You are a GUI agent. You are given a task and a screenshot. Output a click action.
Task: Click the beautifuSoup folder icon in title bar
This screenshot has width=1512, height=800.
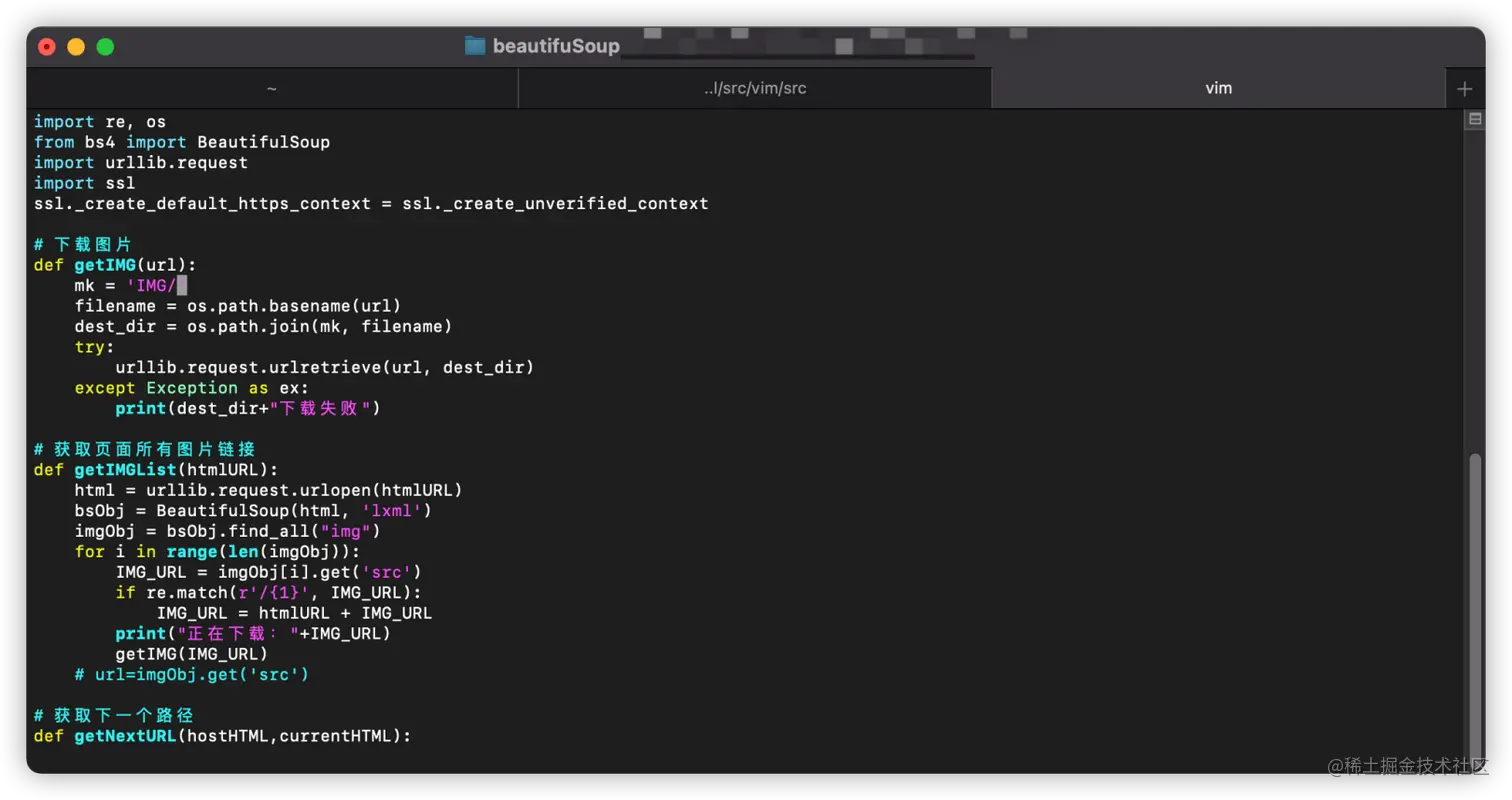(475, 46)
